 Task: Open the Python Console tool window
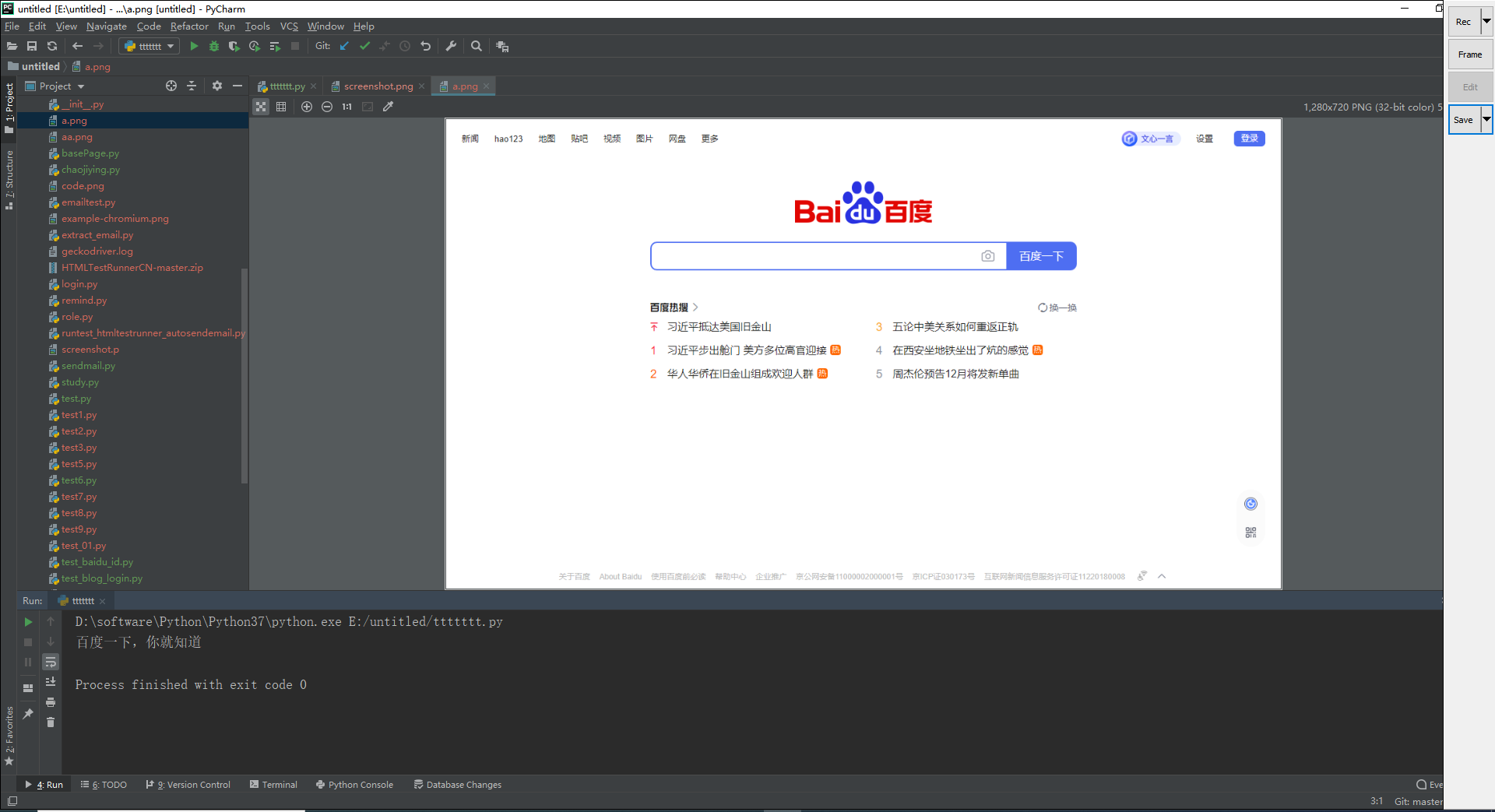pos(354,785)
